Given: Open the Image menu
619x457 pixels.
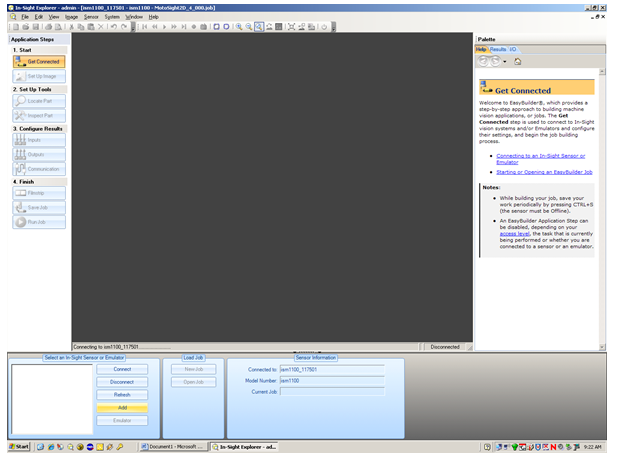Looking at the screenshot, I should tap(71, 17).
